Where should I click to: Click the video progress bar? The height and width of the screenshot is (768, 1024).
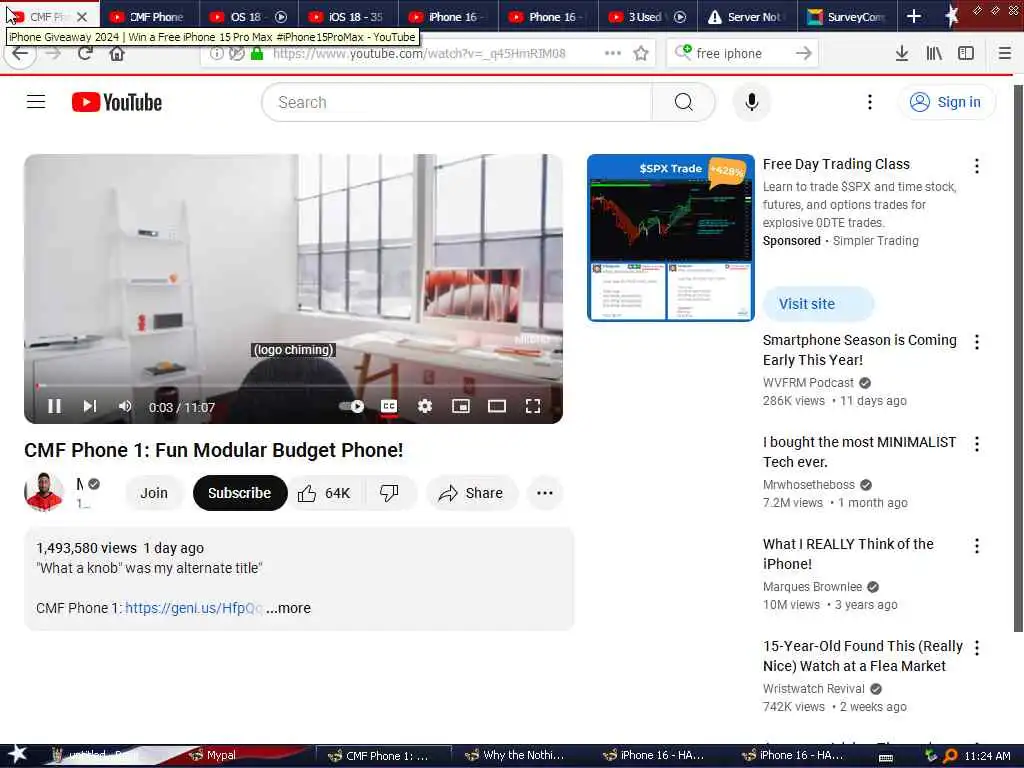pos(293,386)
